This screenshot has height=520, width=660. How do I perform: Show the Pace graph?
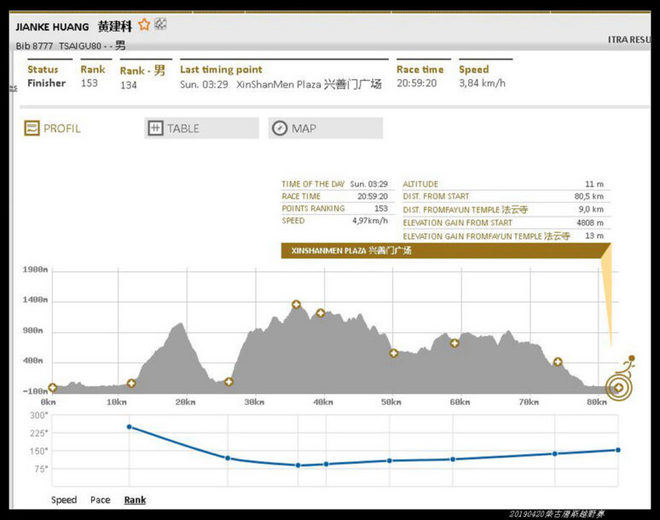(x=100, y=499)
